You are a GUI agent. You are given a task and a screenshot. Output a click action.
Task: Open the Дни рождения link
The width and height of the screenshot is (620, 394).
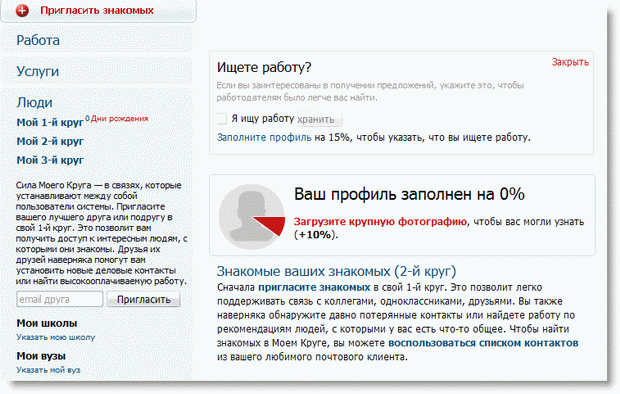[119, 118]
